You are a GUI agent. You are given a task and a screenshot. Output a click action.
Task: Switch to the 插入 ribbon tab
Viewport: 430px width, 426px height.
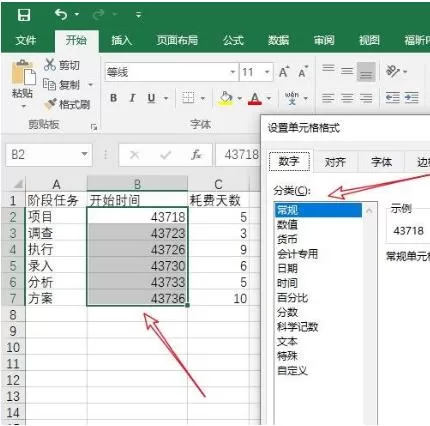point(122,40)
